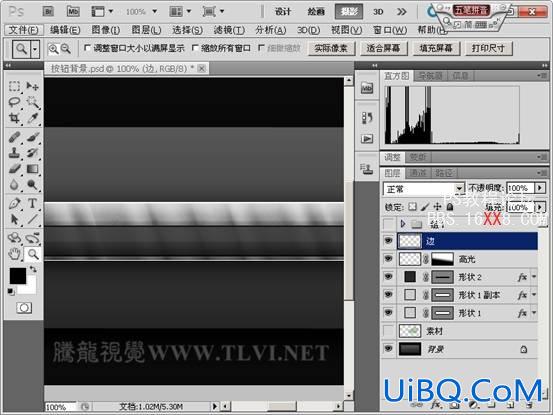Viewport: 553px width, 415px height.
Task: Toggle Quick Mask mode
Action: pyautogui.click(x=24, y=308)
